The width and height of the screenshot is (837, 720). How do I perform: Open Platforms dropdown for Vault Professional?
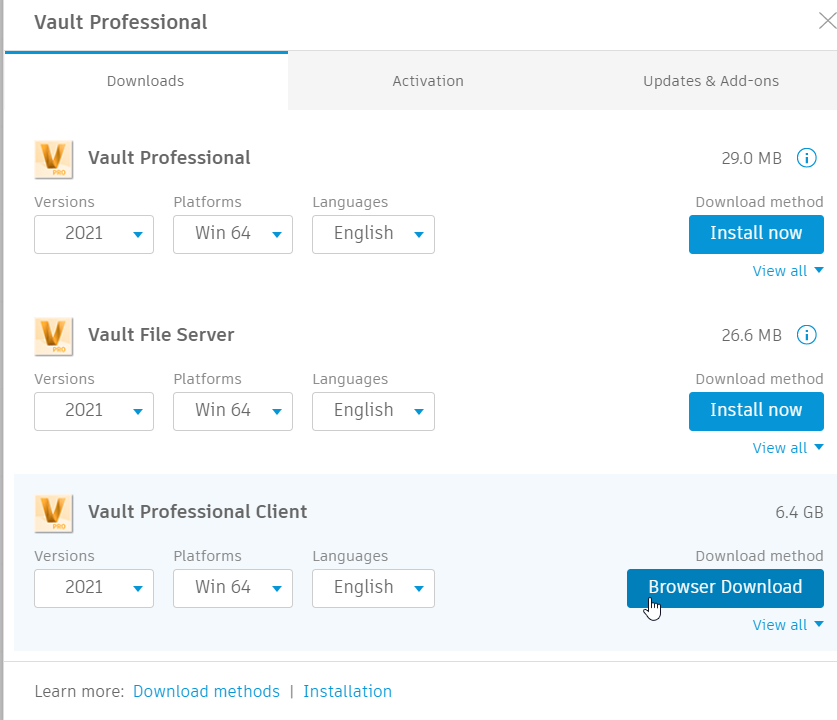pos(233,234)
